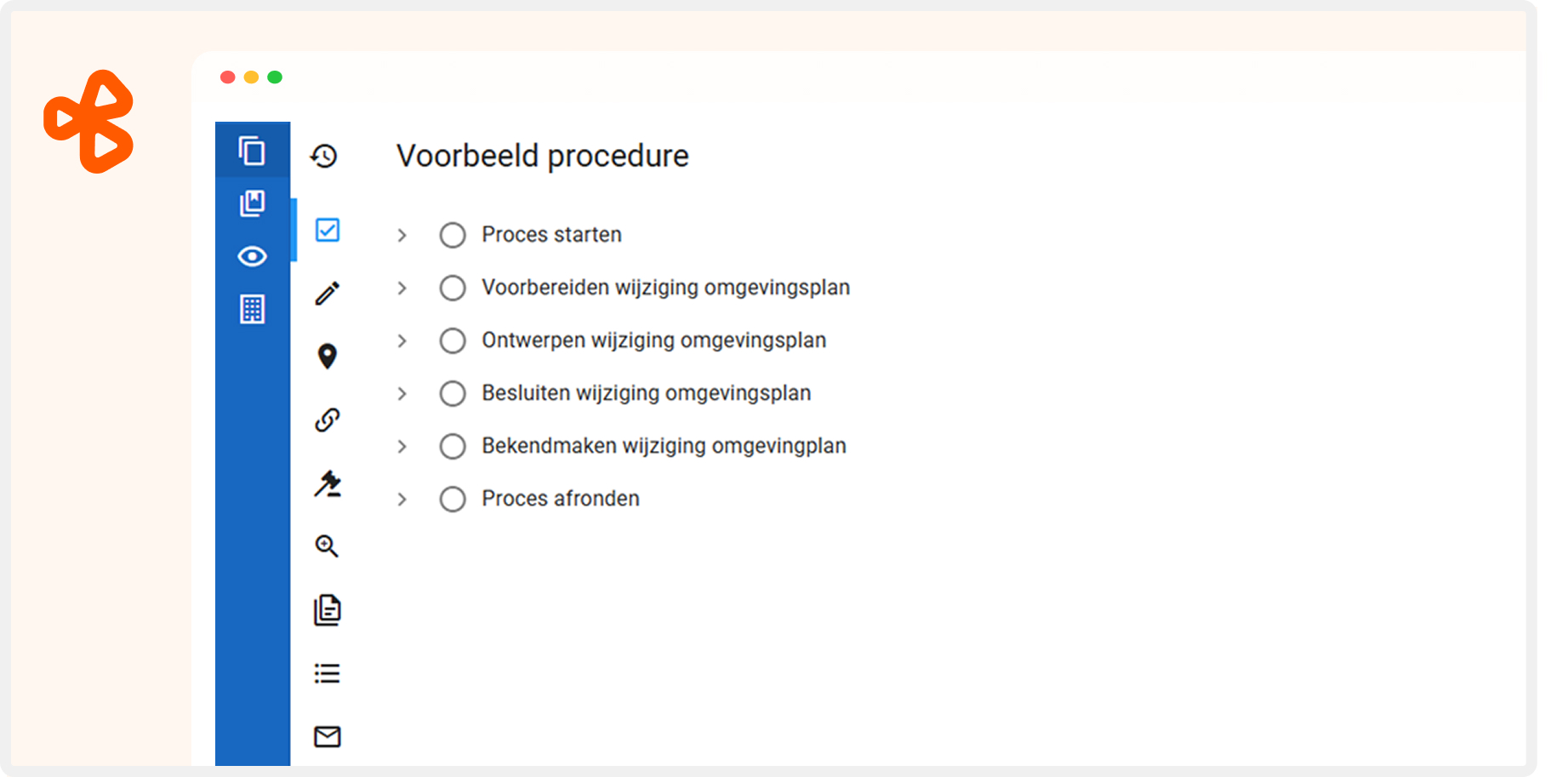Screen dimensions: 1568x777
Task: Select the Proces starten radio circle
Action: click(x=453, y=235)
